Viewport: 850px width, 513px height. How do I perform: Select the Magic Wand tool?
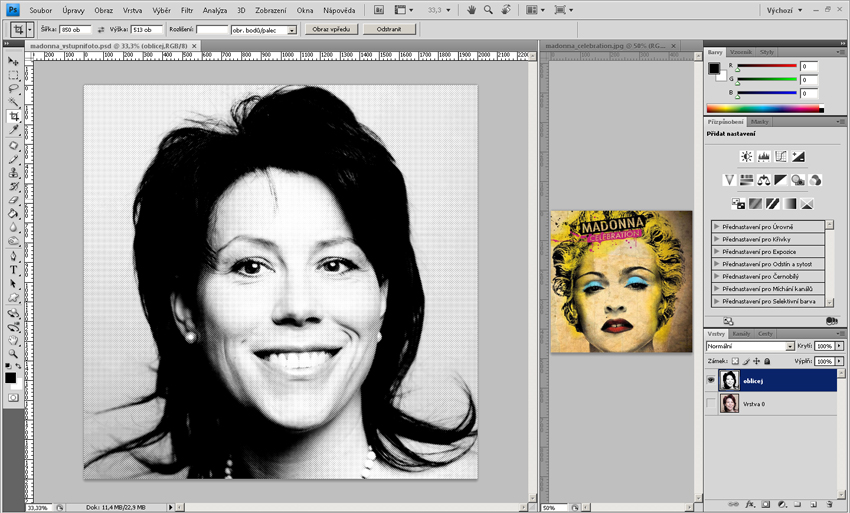coord(14,103)
